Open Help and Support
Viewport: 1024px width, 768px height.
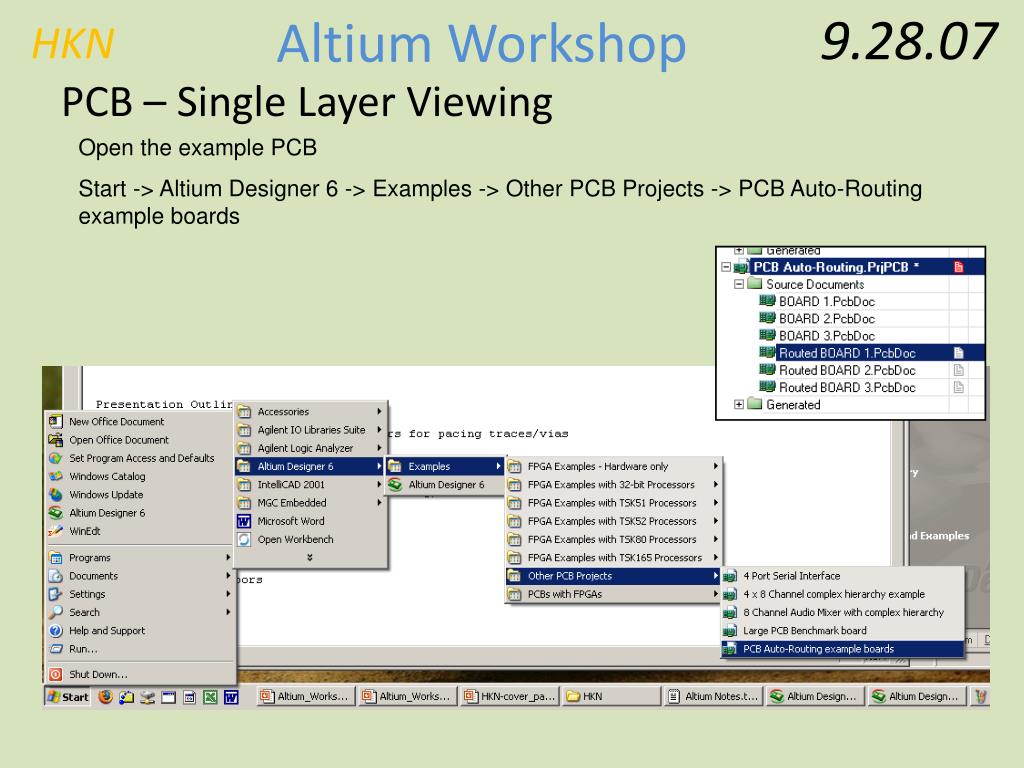140,631
